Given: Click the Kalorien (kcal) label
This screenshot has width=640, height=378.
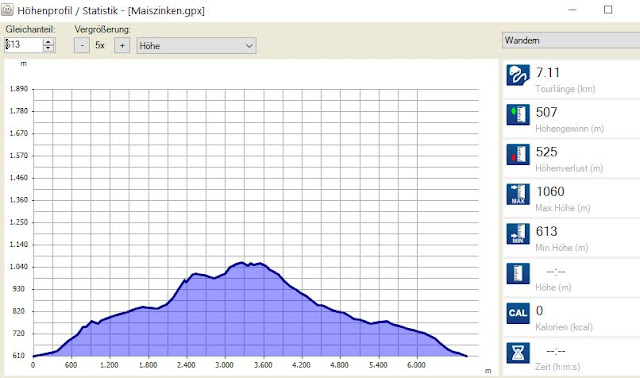Looking at the screenshot, I should coord(564,327).
